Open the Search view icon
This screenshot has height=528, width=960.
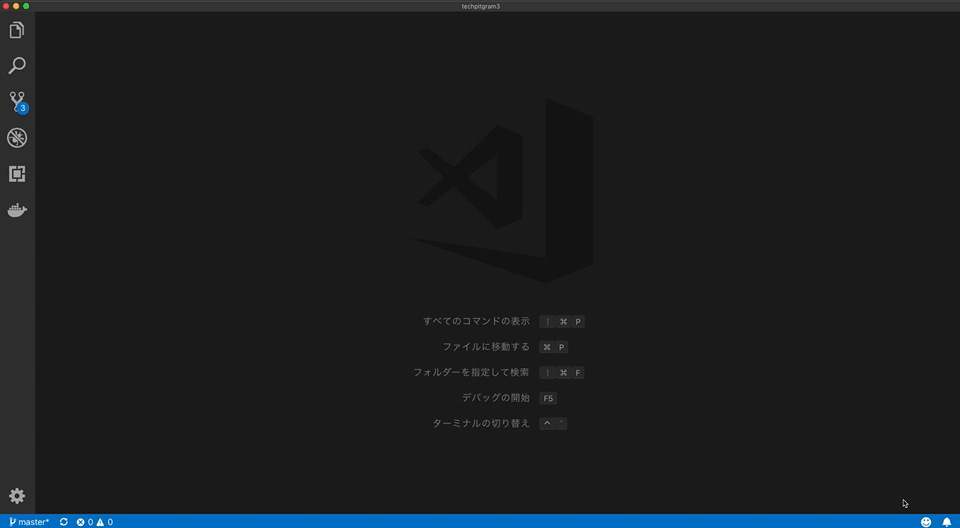click(x=17, y=66)
